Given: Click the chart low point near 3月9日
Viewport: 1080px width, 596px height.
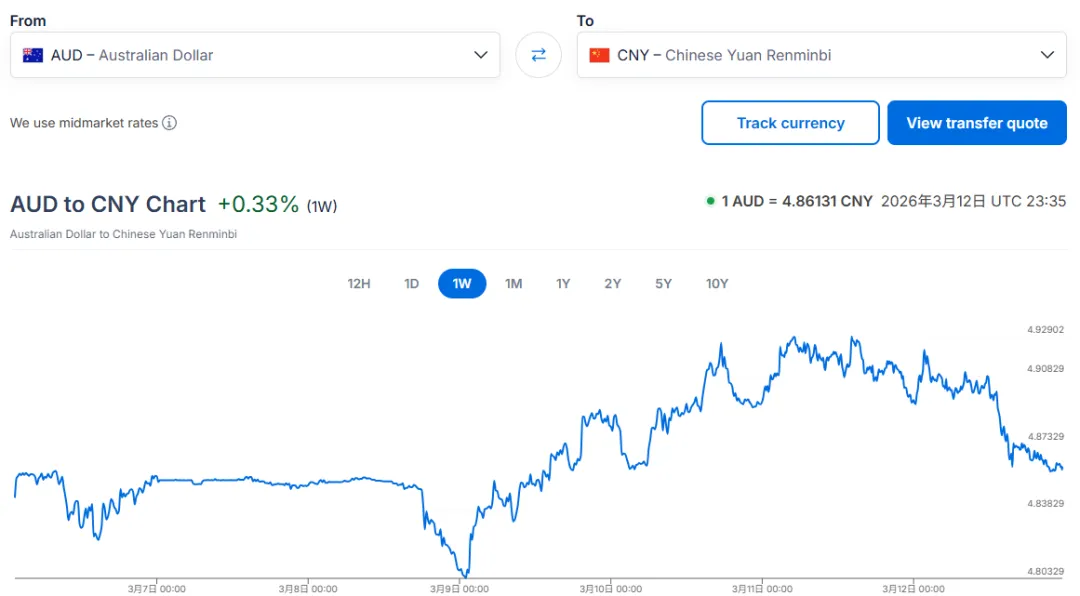Looking at the screenshot, I should 464,575.
